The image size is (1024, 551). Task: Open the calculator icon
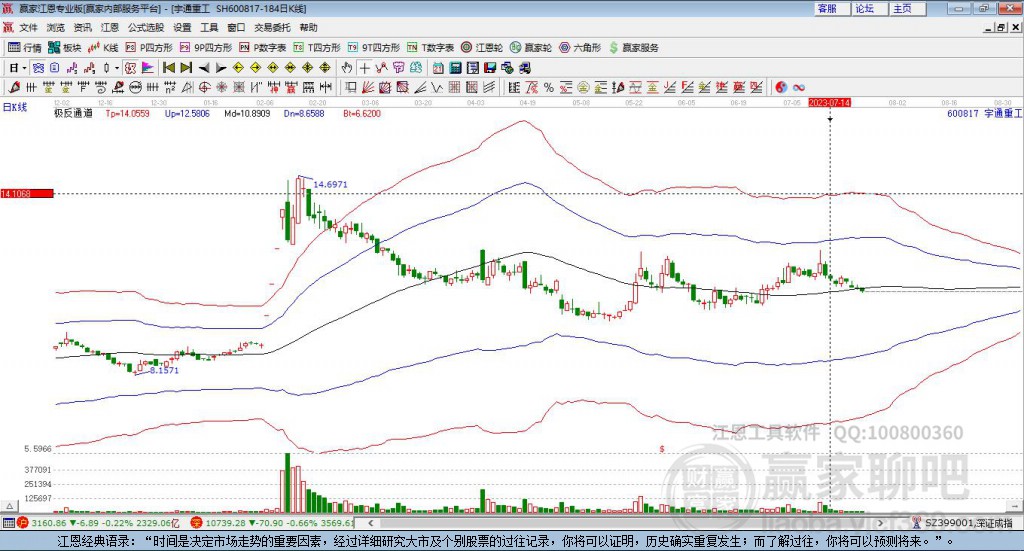[455, 68]
